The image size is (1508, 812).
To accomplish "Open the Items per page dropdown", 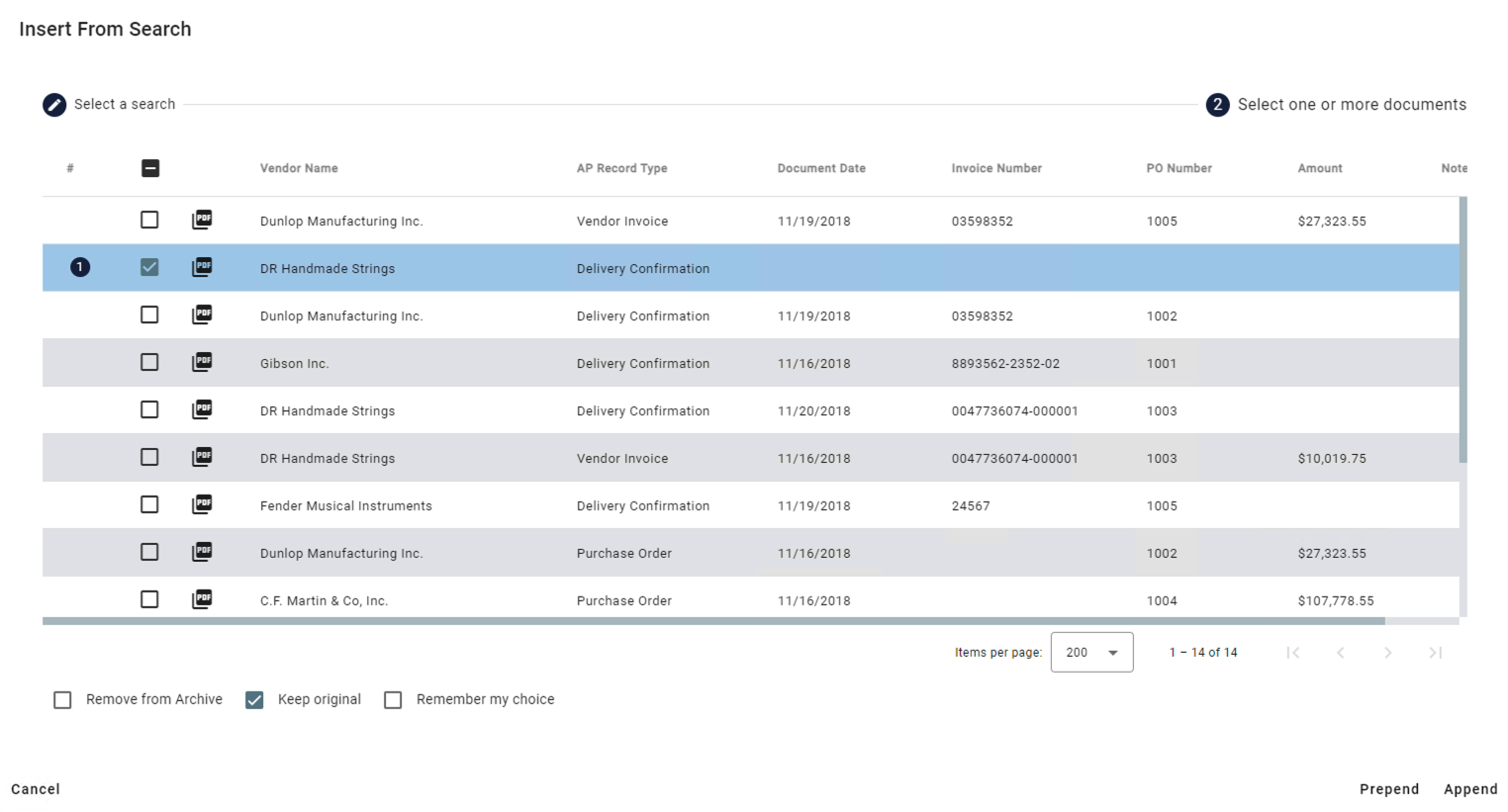I will (1091, 652).
